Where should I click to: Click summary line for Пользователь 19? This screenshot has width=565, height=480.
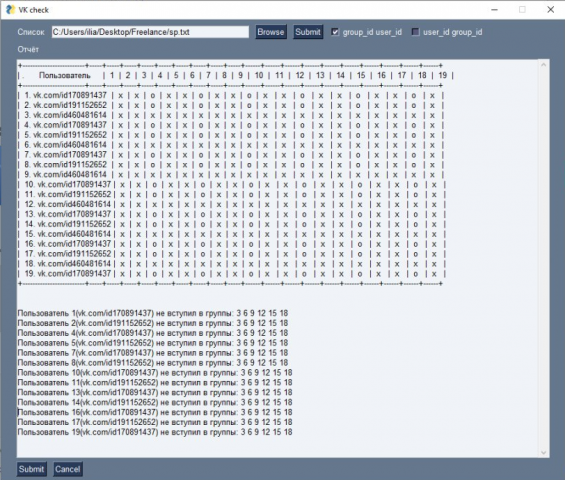(155, 432)
